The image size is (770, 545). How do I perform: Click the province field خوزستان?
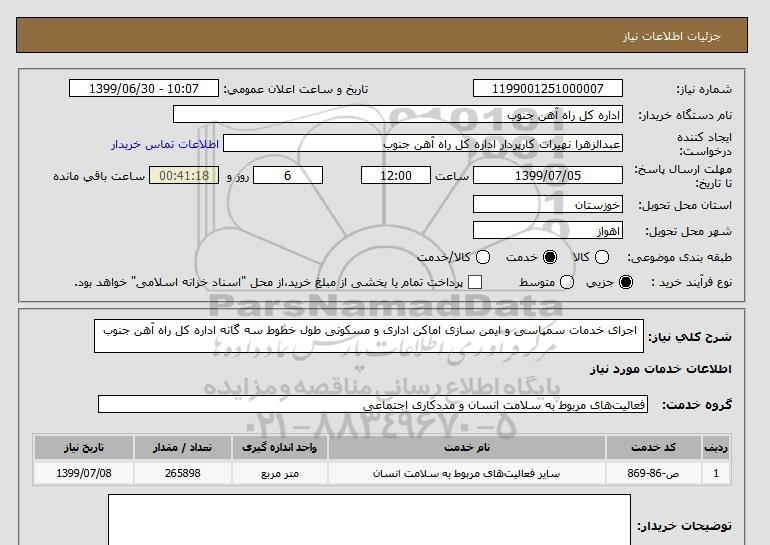(548, 204)
